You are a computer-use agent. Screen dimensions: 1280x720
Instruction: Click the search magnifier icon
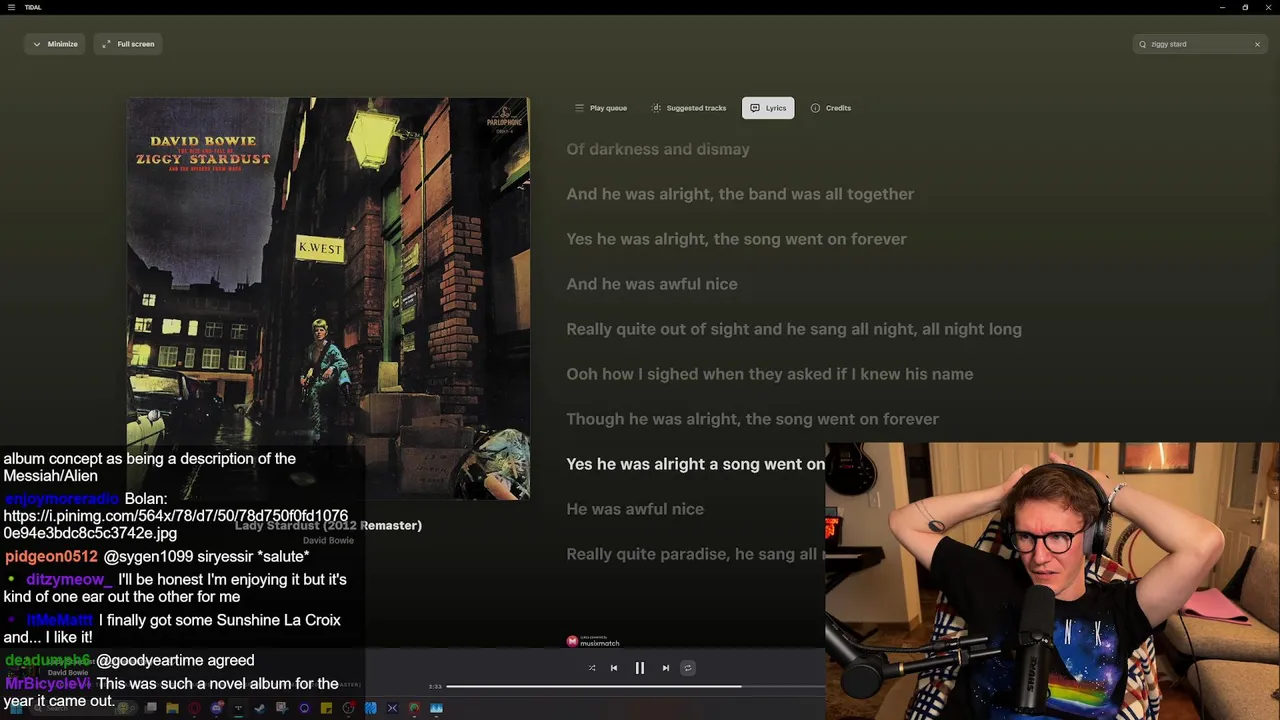[x=1142, y=44]
